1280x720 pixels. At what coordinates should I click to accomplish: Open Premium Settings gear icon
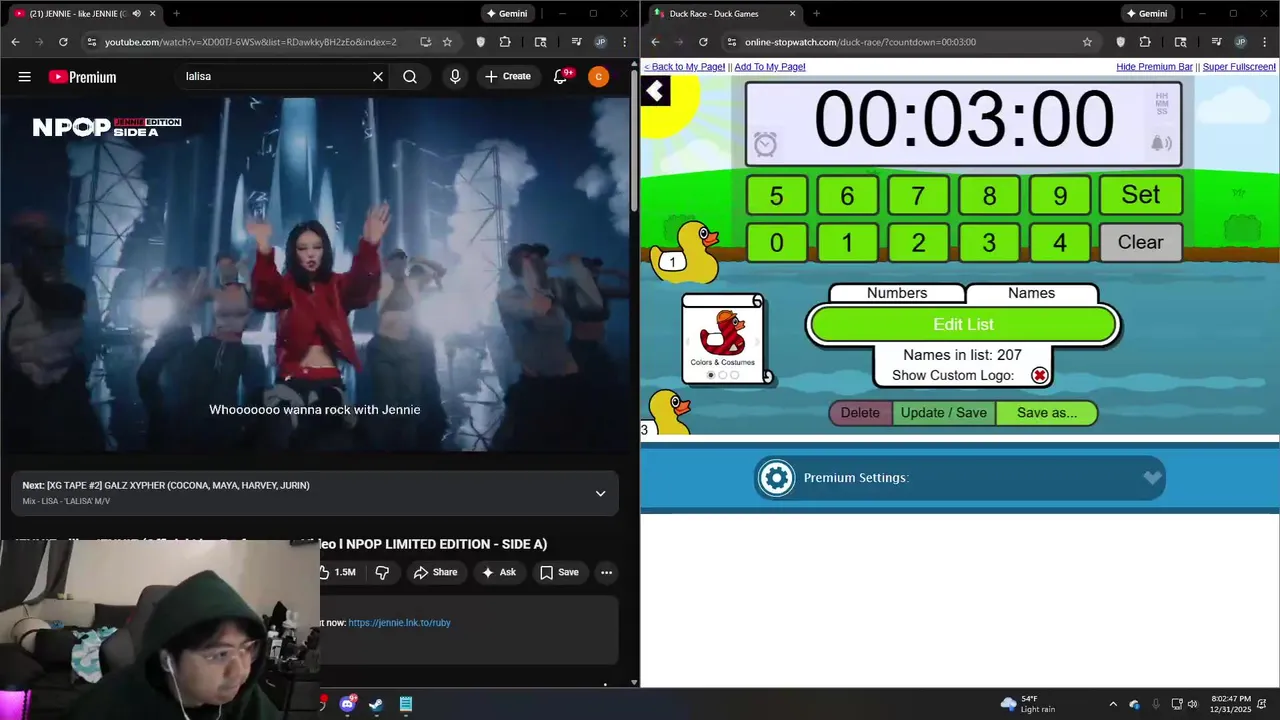click(x=776, y=478)
